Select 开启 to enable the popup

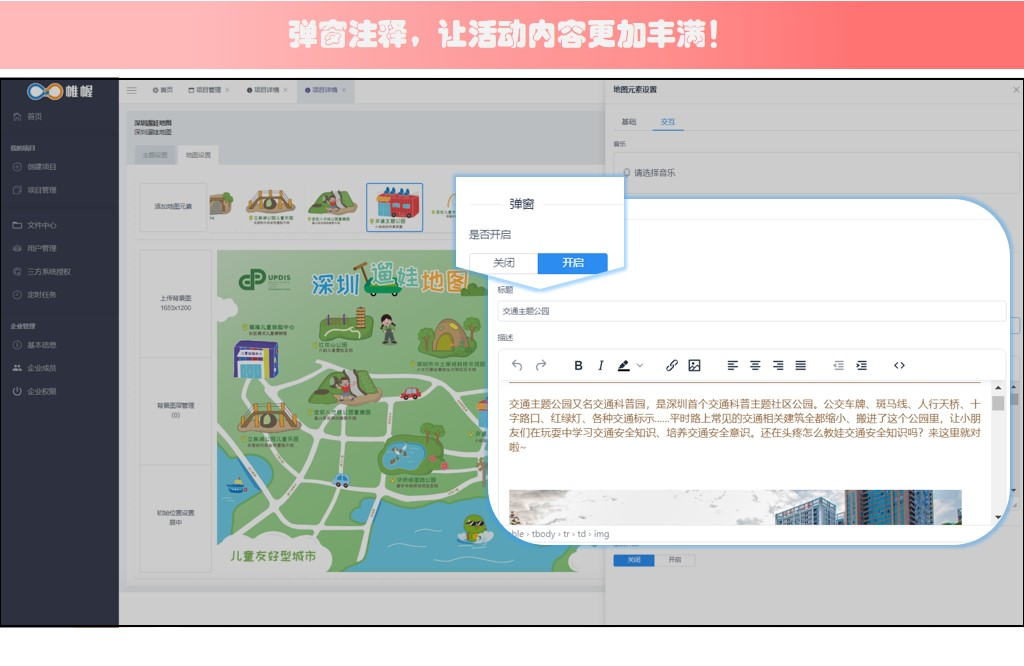(573, 262)
